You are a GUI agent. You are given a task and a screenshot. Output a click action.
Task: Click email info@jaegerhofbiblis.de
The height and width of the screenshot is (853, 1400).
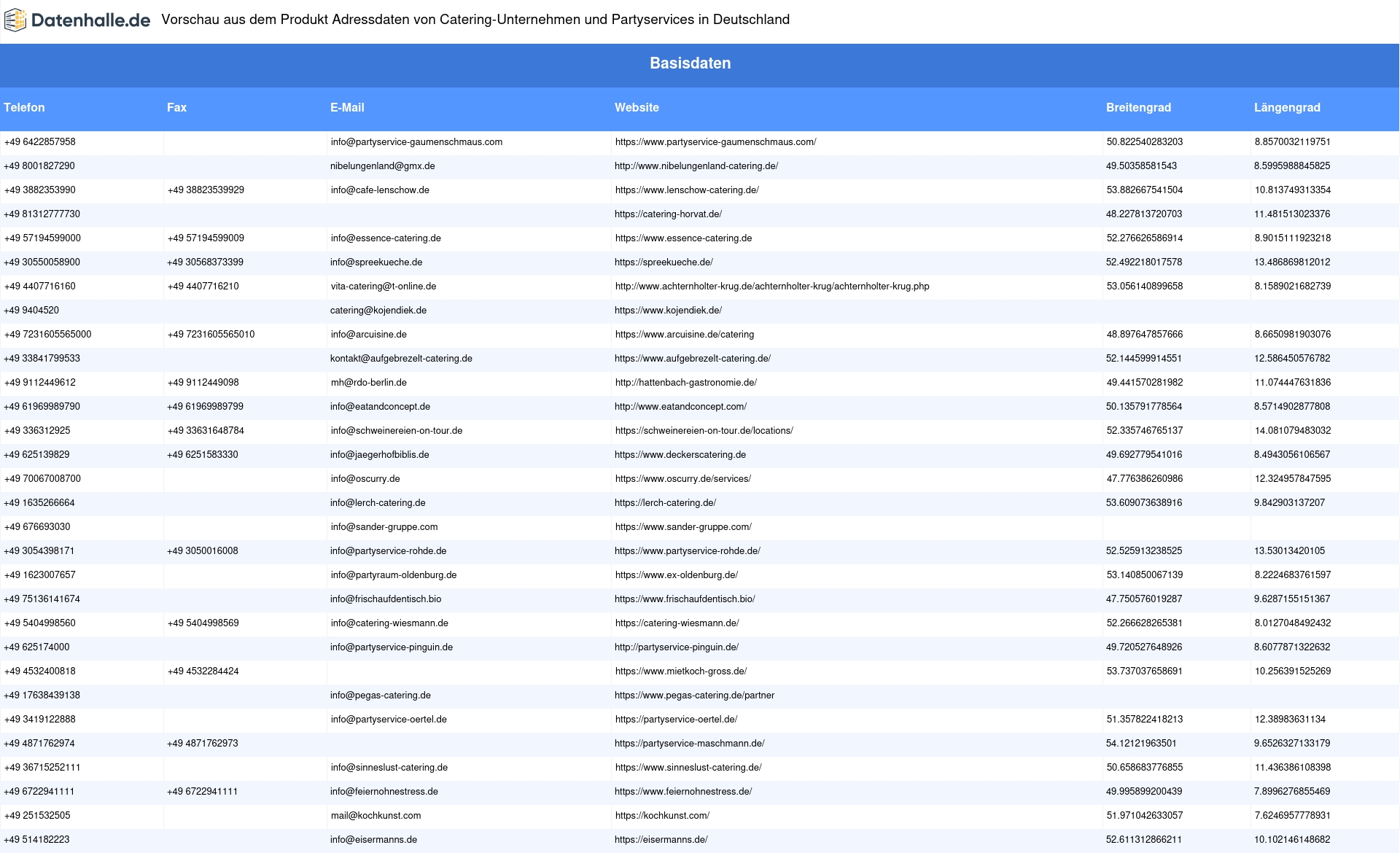click(x=379, y=455)
